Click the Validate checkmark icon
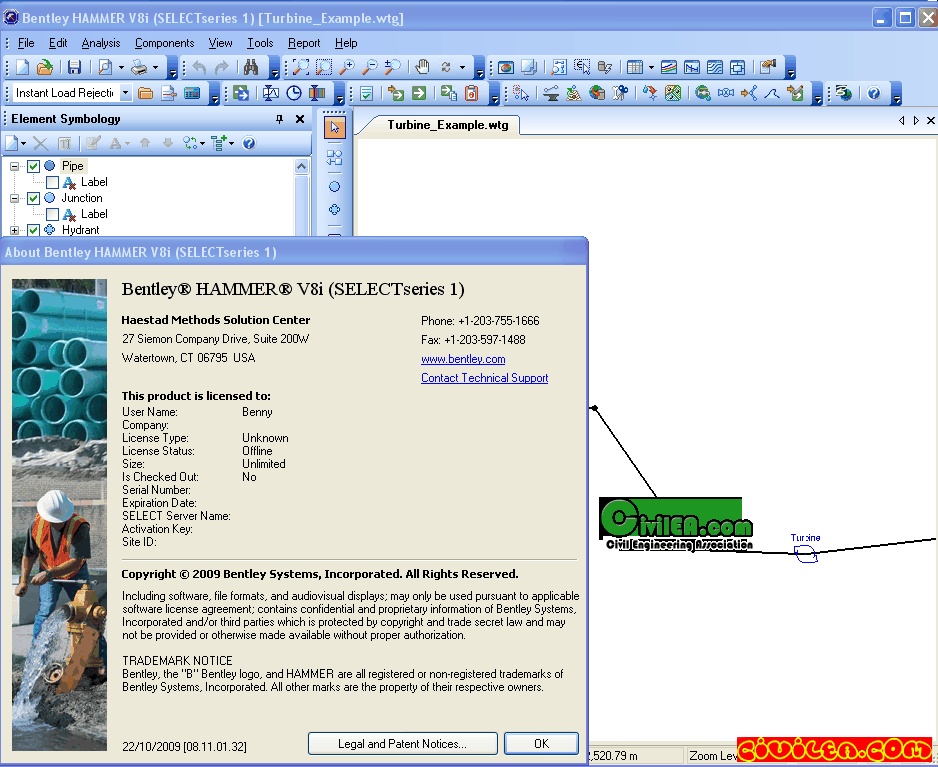Viewport: 938px width, 767px height. [367, 93]
